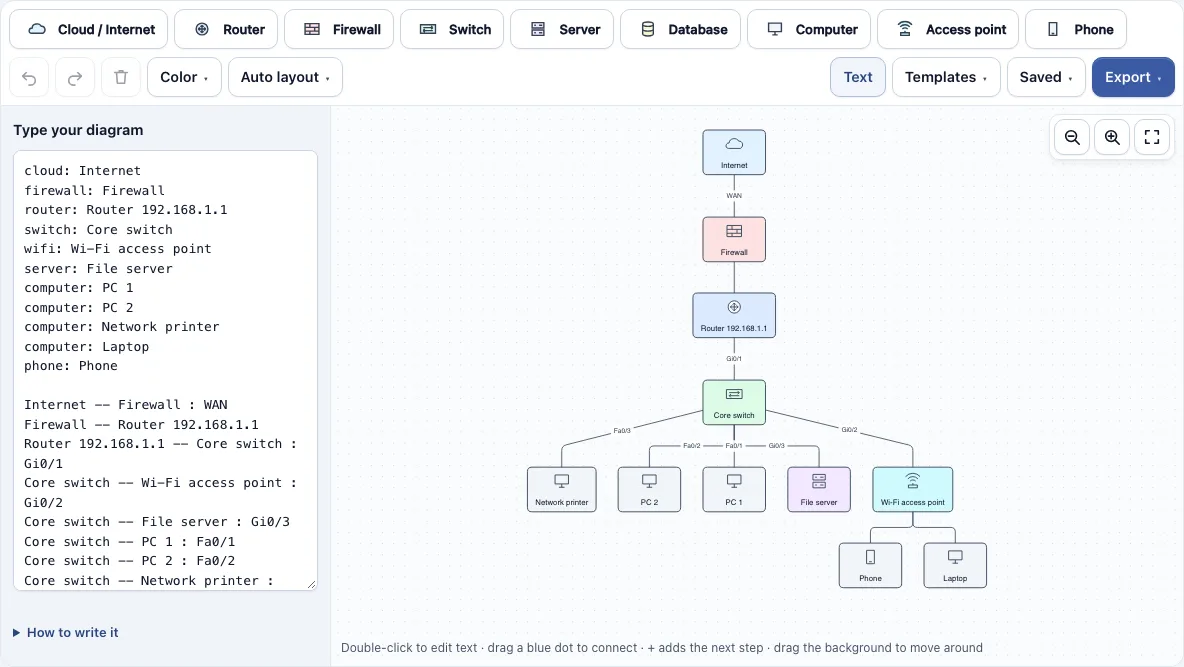Select the Wi-Fi access point node

(x=913, y=489)
